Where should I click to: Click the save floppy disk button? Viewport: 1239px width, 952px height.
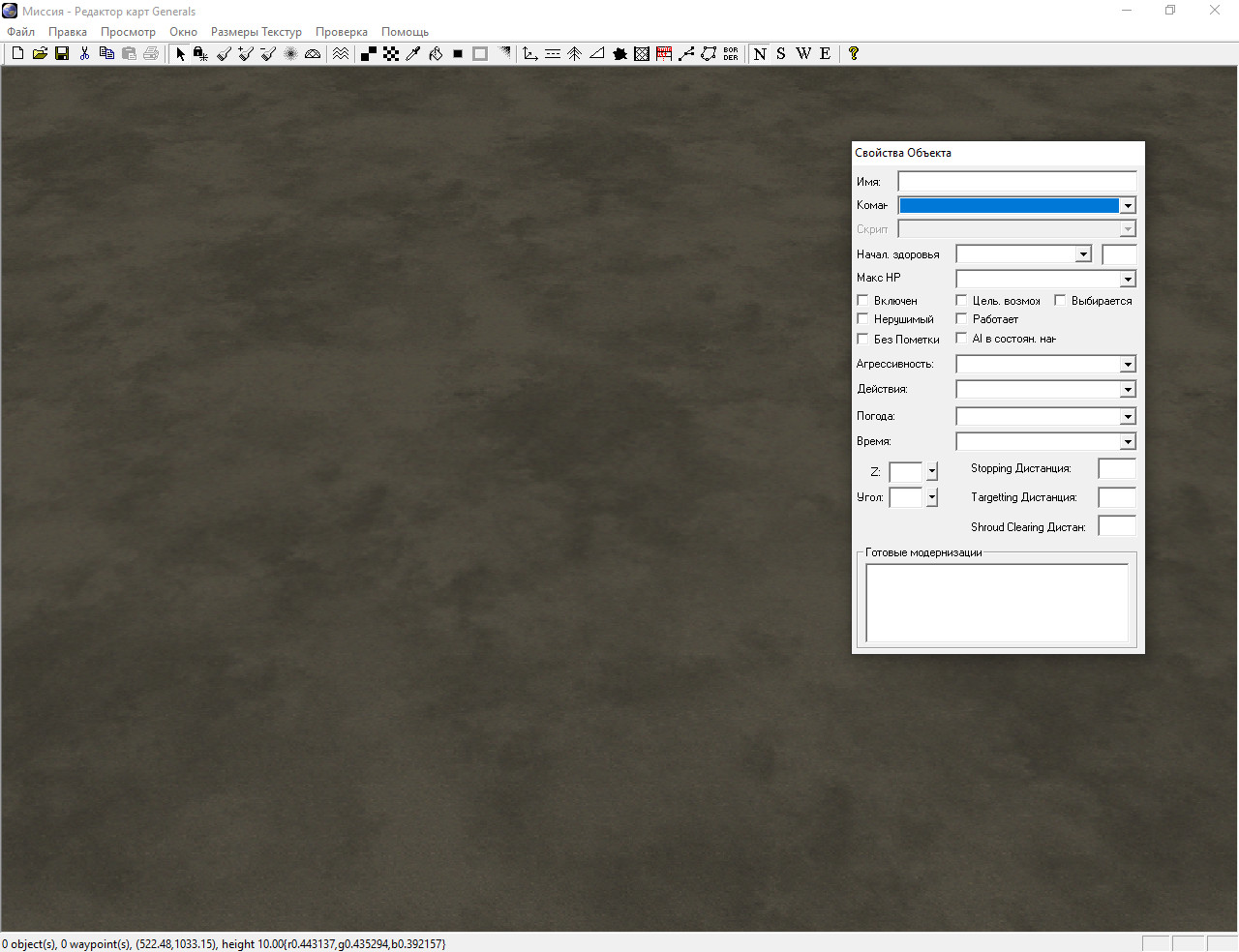62,54
